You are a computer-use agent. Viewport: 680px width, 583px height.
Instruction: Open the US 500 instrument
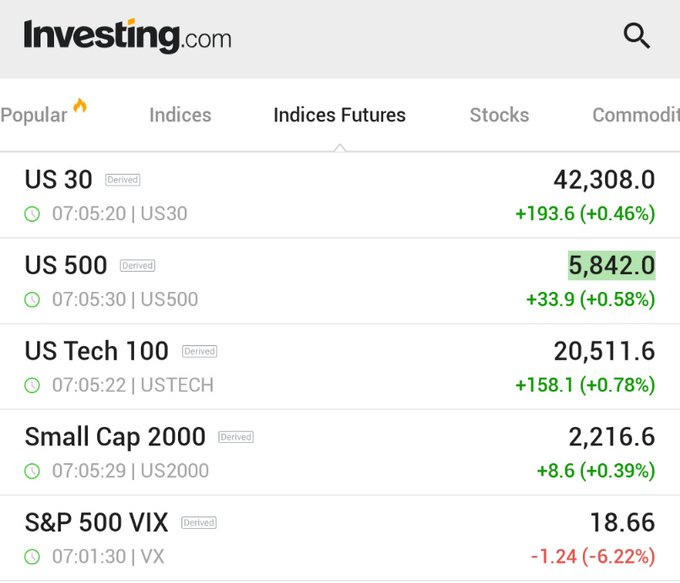(x=340, y=281)
